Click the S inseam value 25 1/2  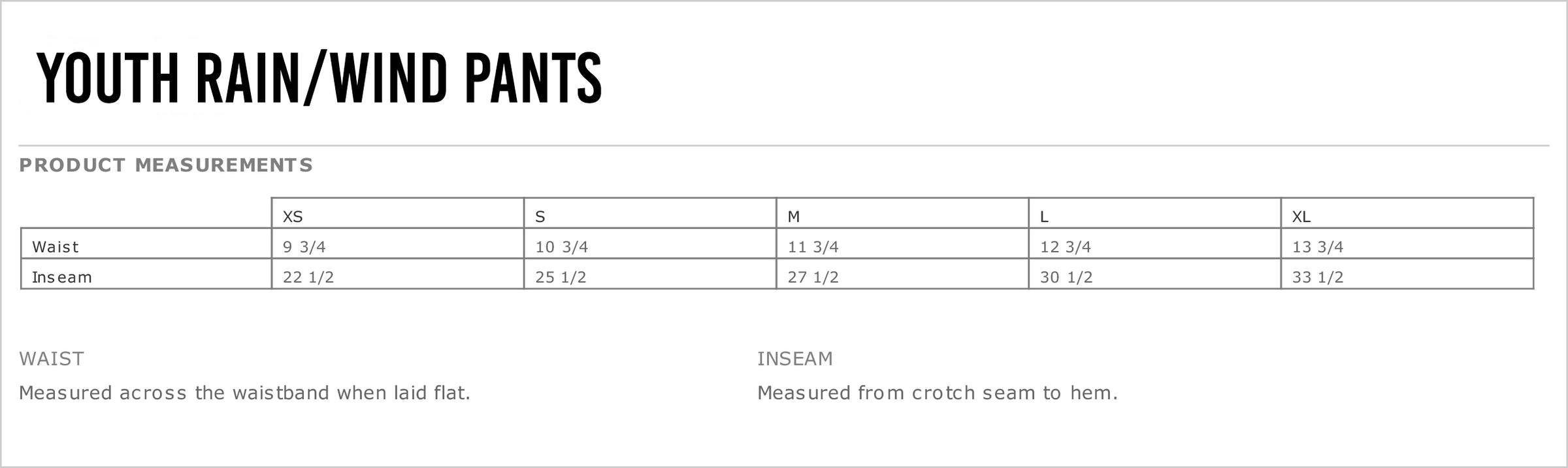click(x=561, y=277)
